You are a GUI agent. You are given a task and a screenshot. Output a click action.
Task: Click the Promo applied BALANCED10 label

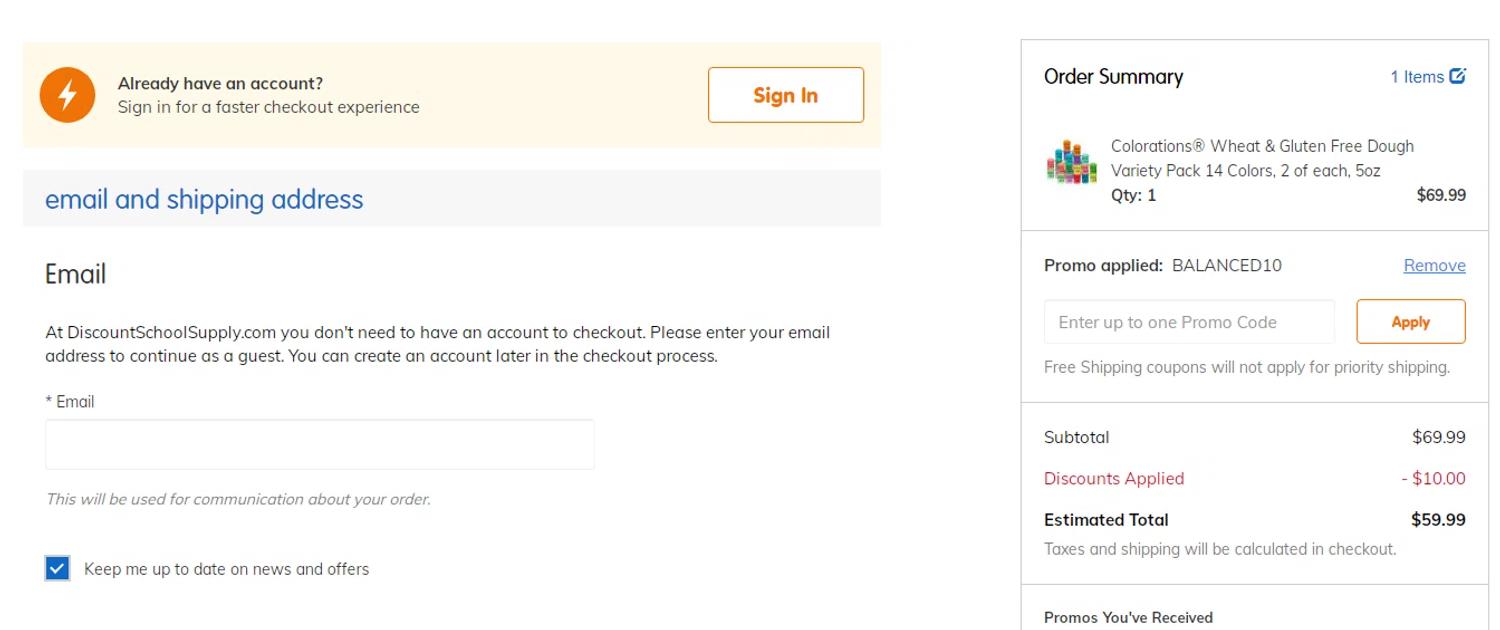1162,265
